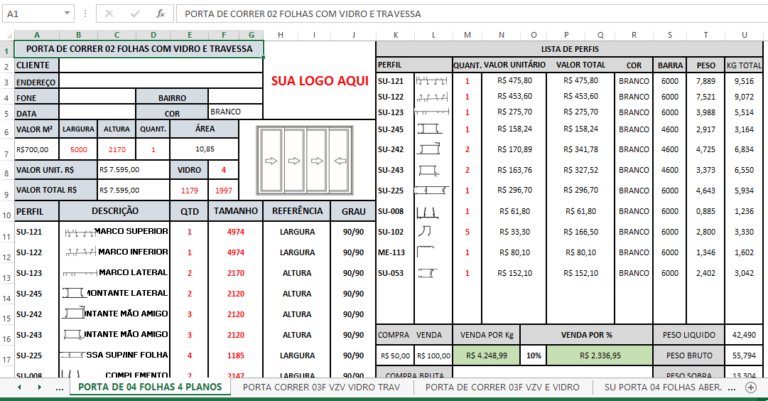Click the MARCO SUPERIOR profile drawing in row 11
Viewport: 768px width, 401px height.
[x=79, y=233]
